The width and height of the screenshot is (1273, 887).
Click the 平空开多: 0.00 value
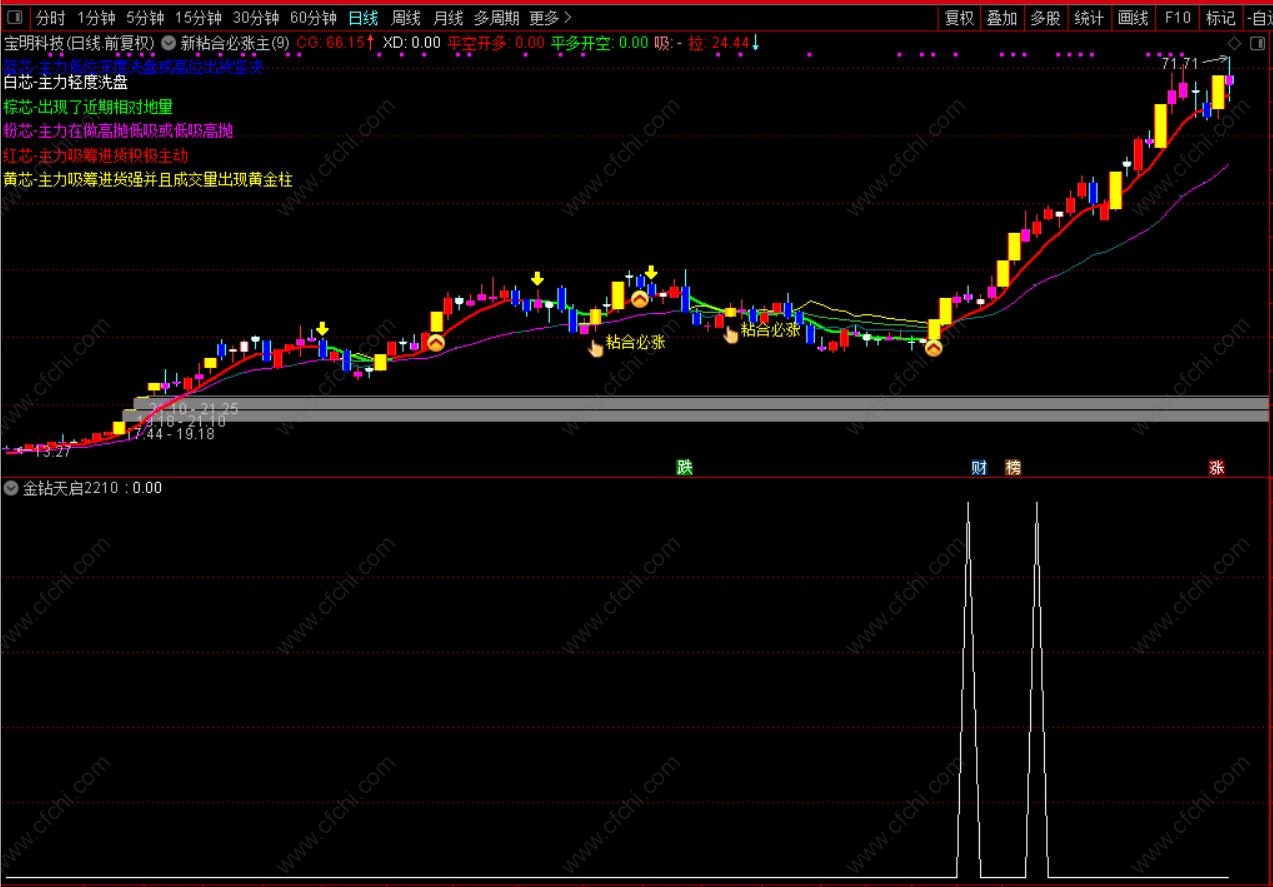[x=496, y=43]
